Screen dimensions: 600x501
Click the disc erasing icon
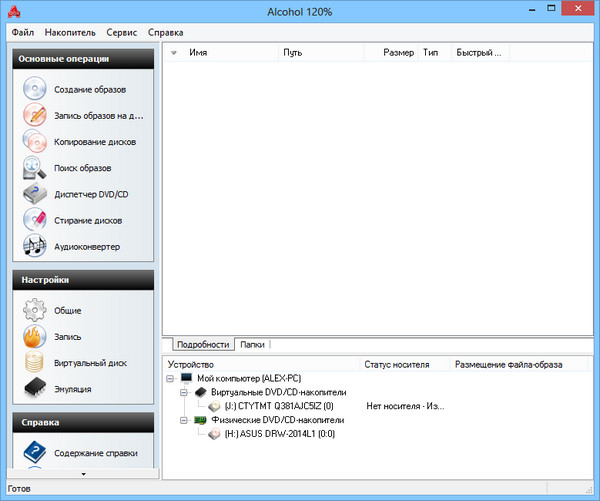click(35, 219)
